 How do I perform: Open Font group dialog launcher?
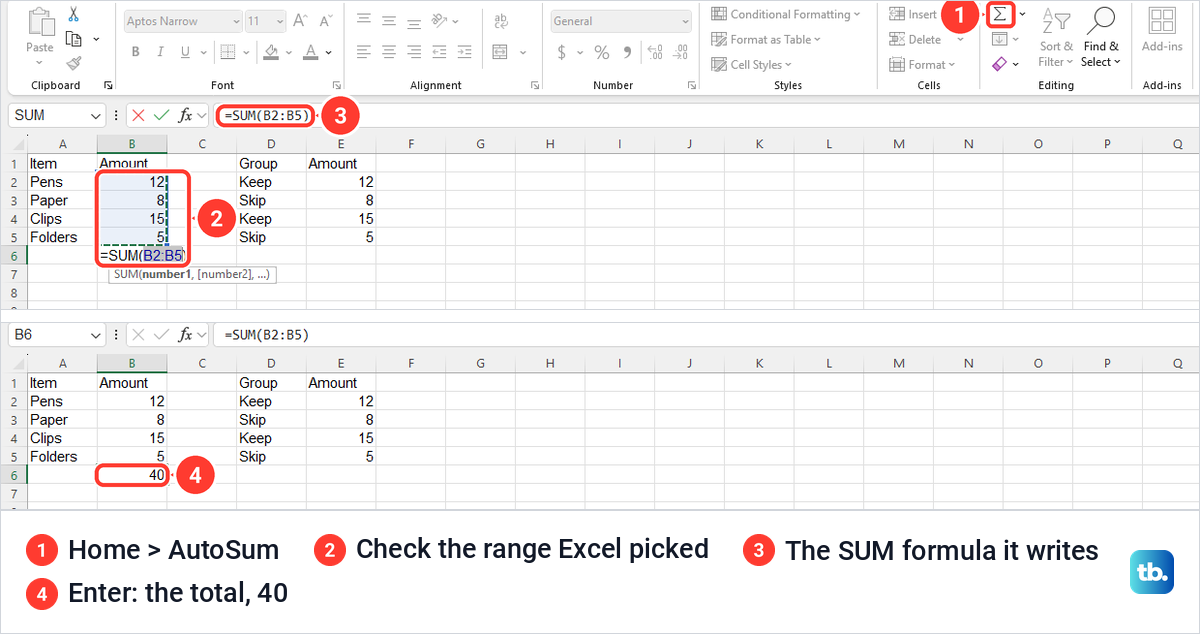click(x=337, y=85)
